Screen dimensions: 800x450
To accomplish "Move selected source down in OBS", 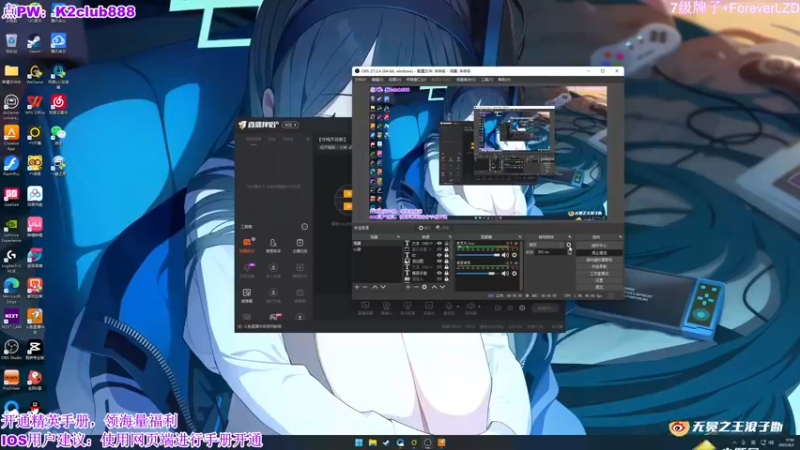I will coord(442,287).
